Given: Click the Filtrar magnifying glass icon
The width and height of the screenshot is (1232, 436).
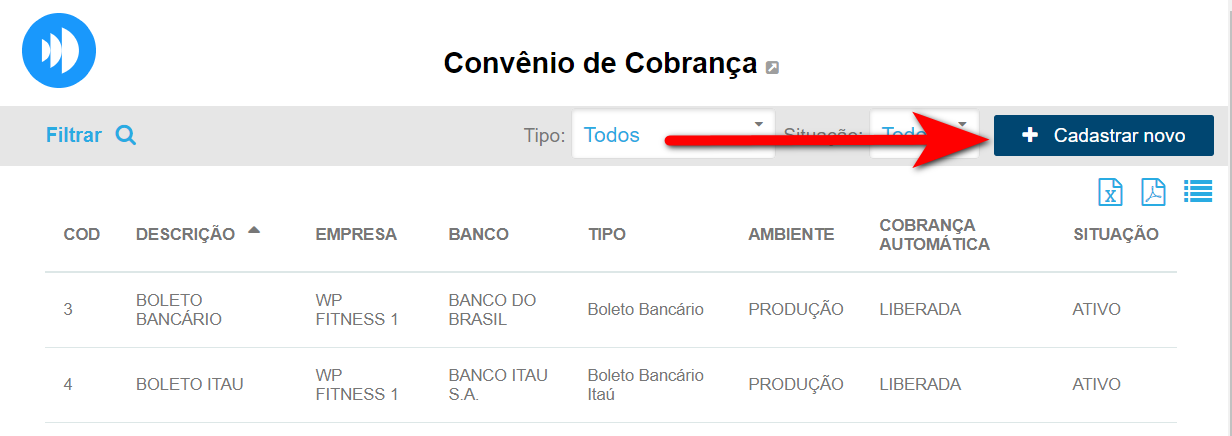Looking at the screenshot, I should (125, 135).
